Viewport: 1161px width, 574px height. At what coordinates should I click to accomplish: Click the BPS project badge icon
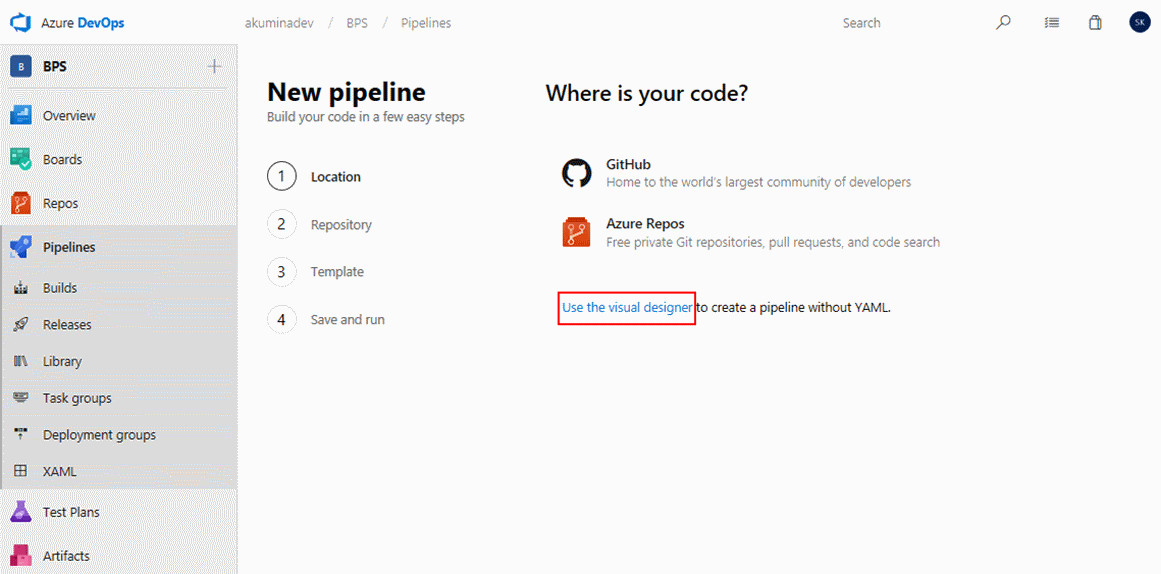[x=21, y=67]
